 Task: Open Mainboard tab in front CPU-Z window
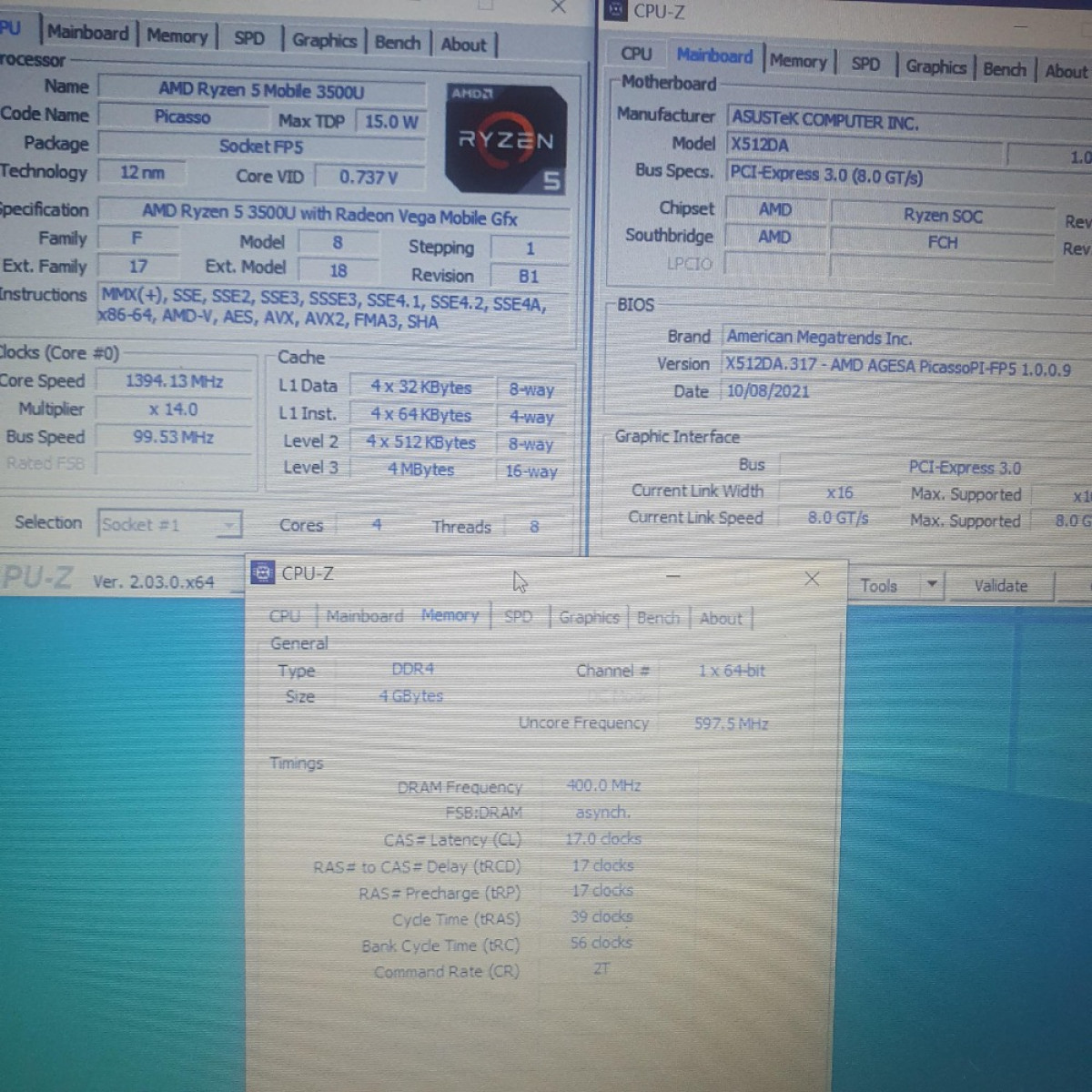coord(364,616)
